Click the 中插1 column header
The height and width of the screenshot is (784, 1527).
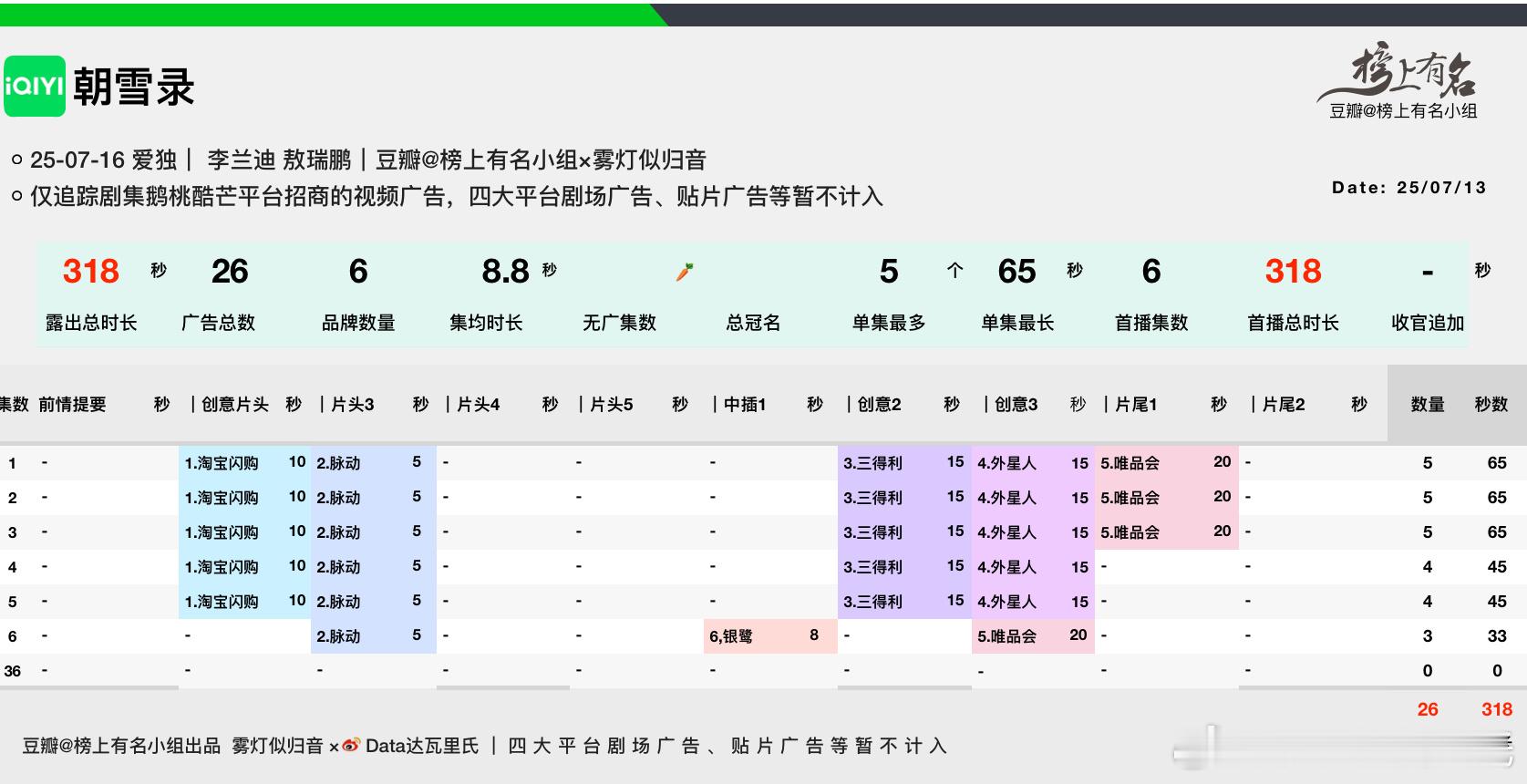coord(745,404)
